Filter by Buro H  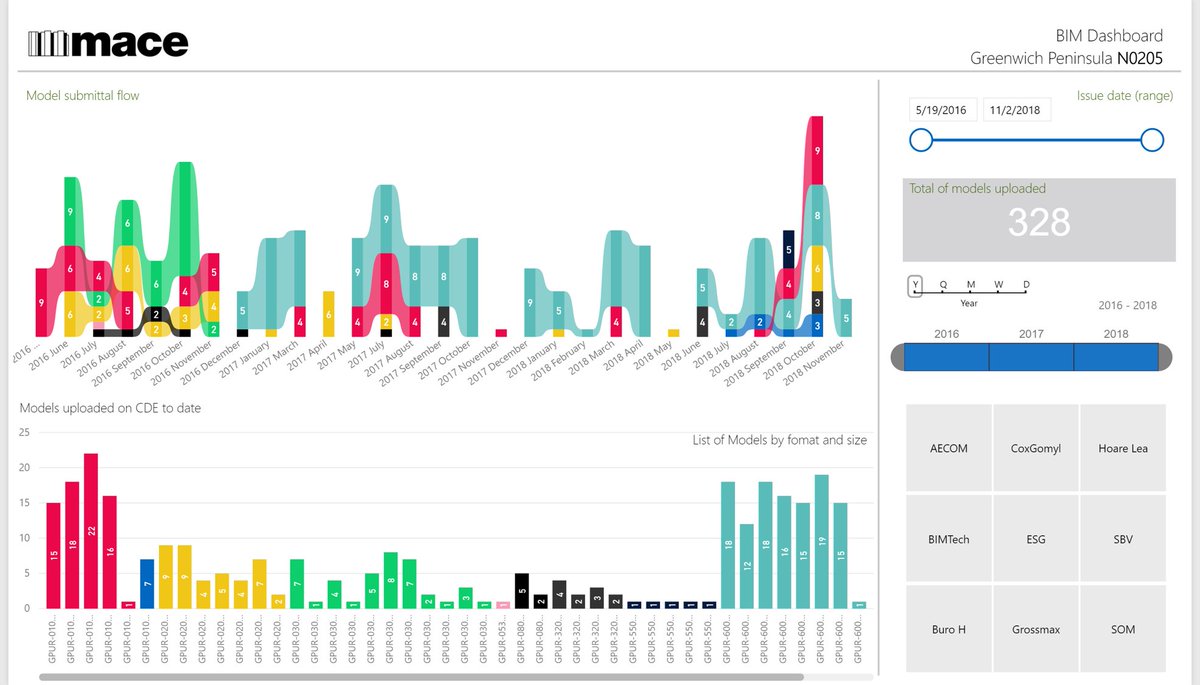coord(949,629)
